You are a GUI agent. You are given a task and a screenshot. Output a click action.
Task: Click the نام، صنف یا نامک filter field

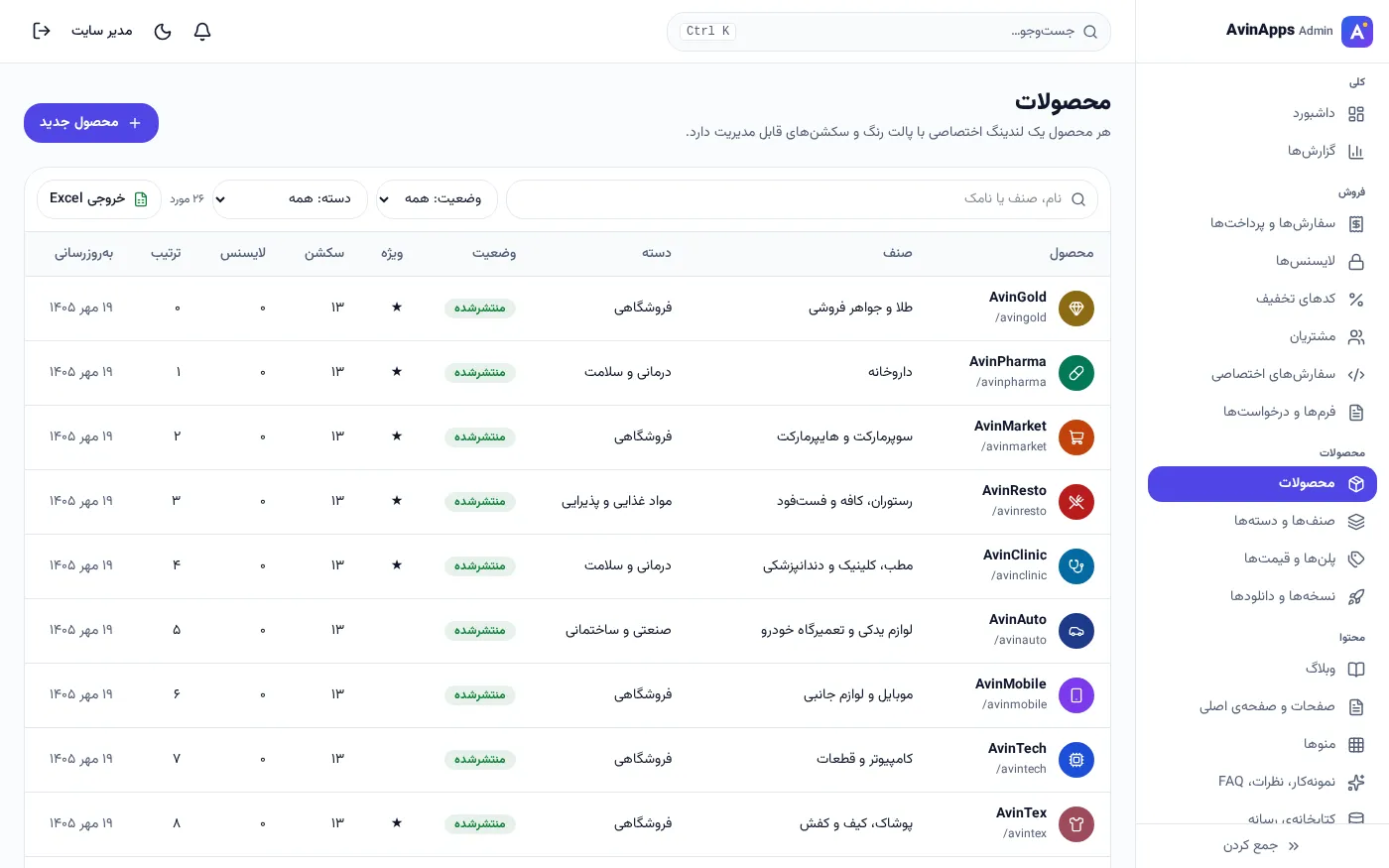tap(802, 199)
